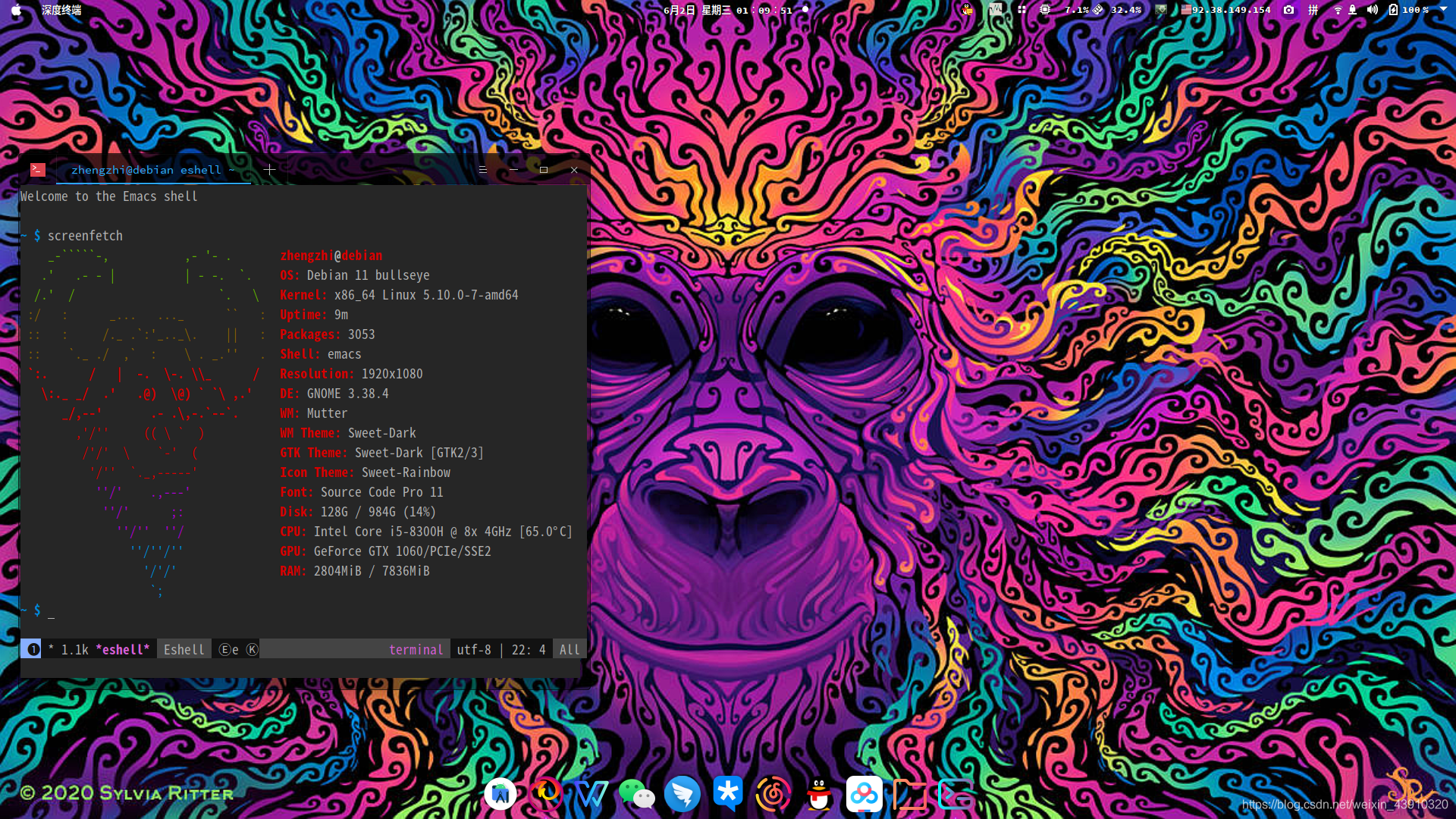This screenshot has height=819, width=1456.
Task: Open WeChat from the dock
Action: [636, 794]
